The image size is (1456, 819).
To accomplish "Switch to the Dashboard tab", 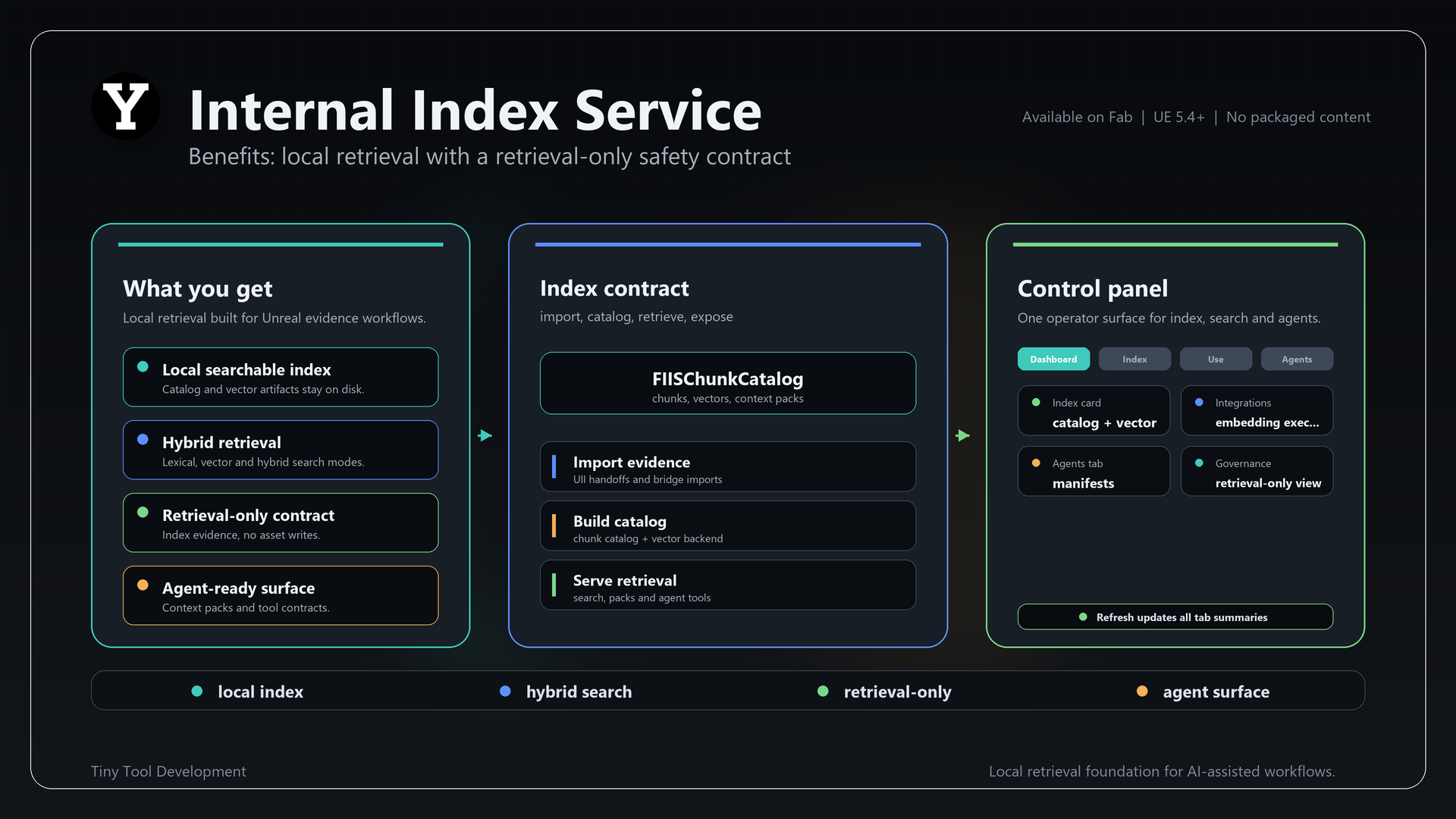I will tap(1053, 359).
